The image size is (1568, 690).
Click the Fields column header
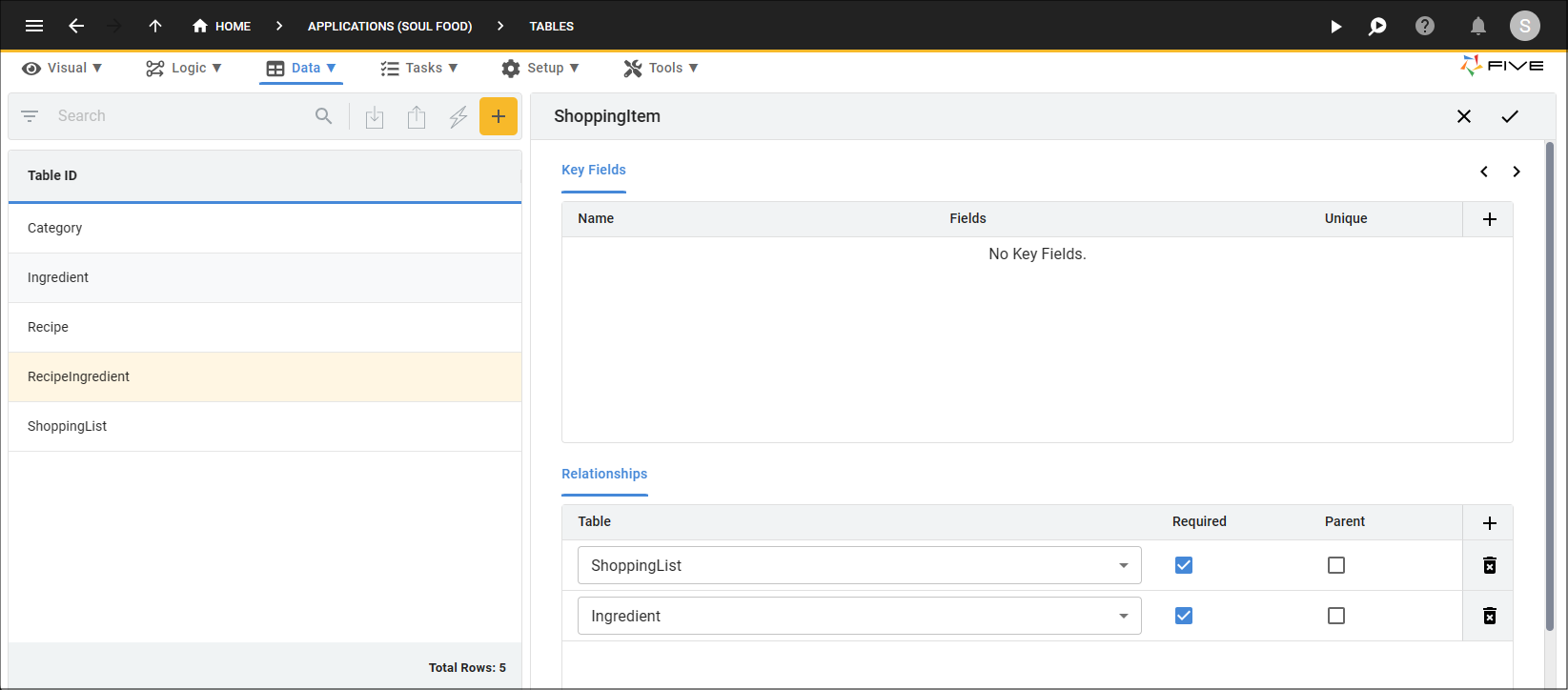(x=967, y=218)
